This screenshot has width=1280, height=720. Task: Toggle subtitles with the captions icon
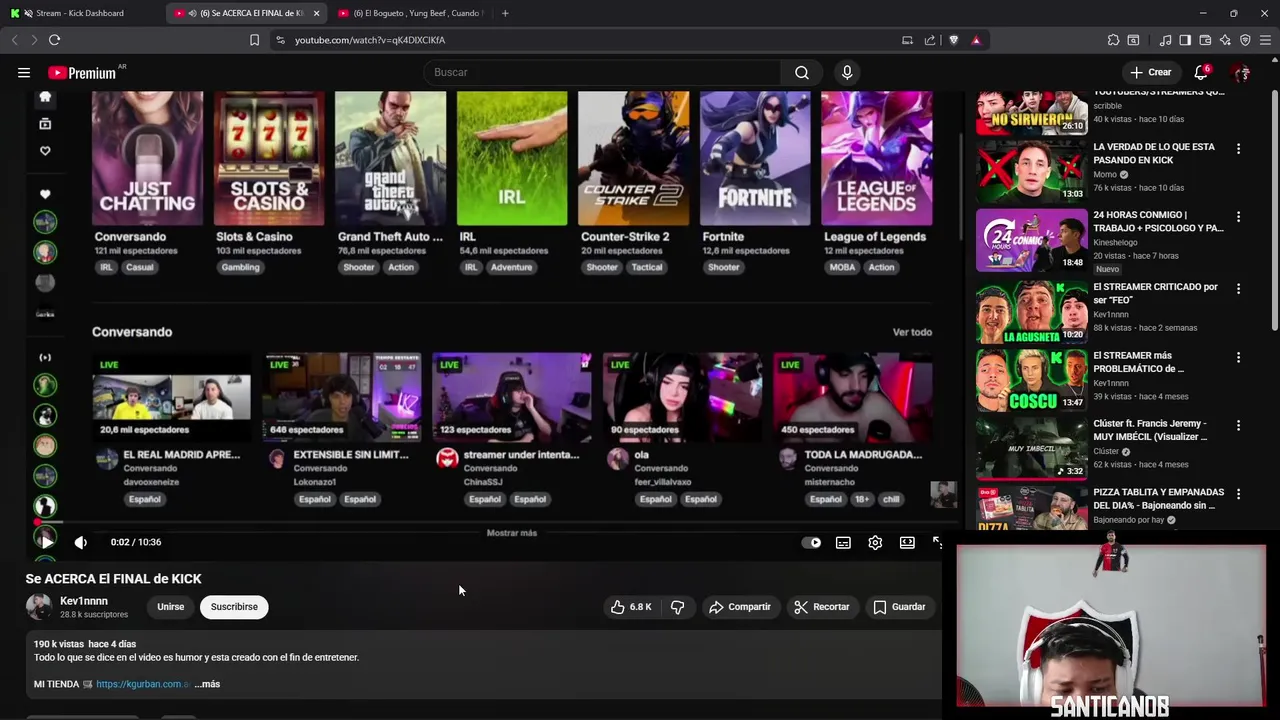843,542
